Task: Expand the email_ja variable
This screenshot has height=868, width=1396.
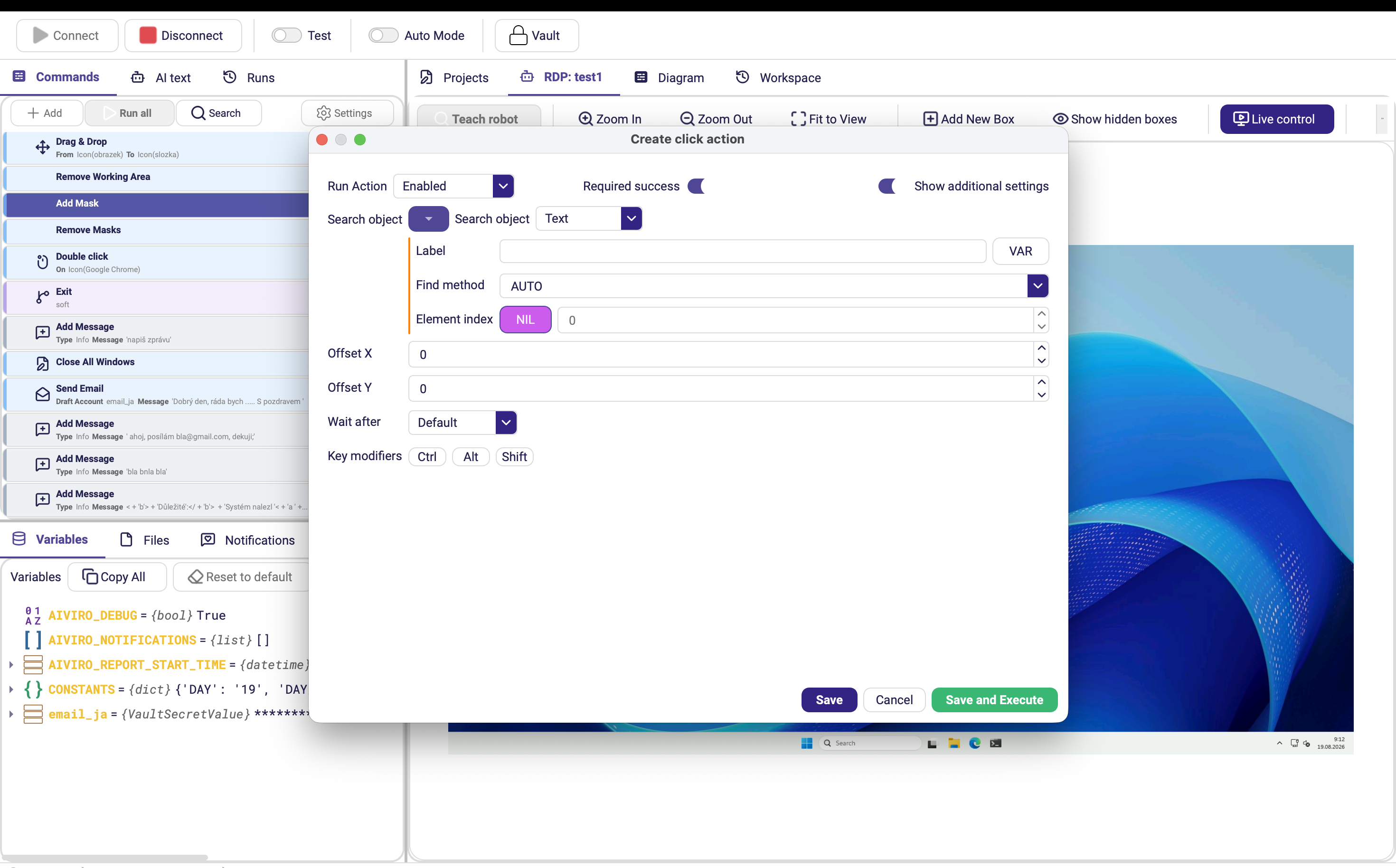Action: [x=11, y=714]
